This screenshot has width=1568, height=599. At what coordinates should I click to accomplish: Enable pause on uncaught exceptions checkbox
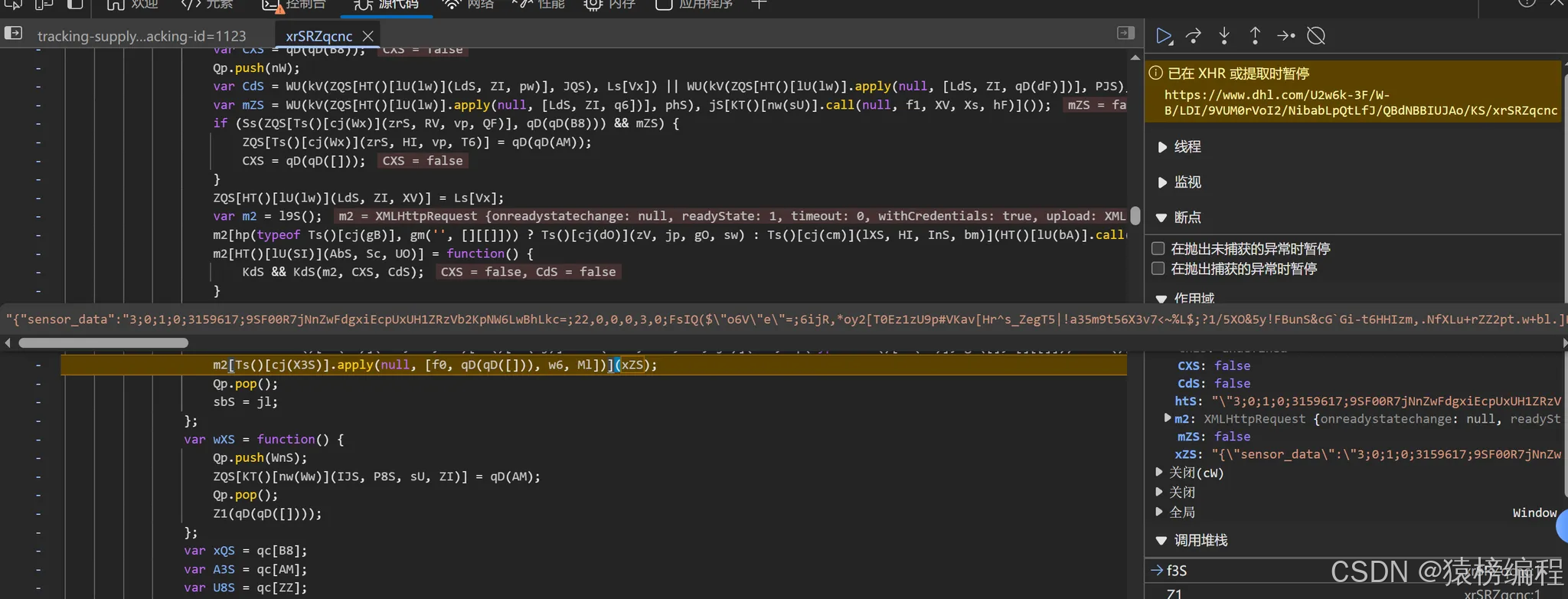click(1158, 248)
